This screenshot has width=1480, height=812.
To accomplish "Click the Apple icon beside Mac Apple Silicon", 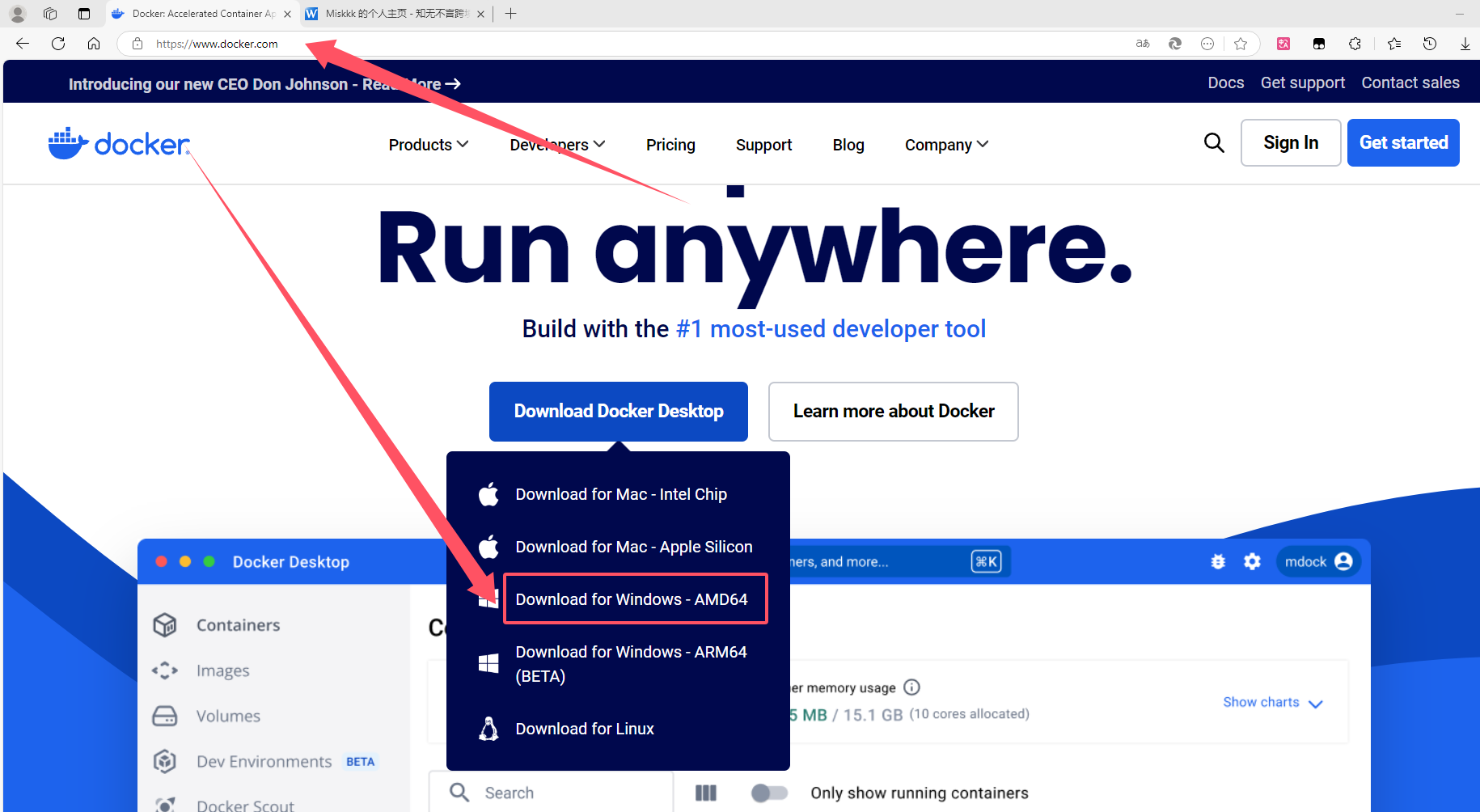I will click(488, 547).
